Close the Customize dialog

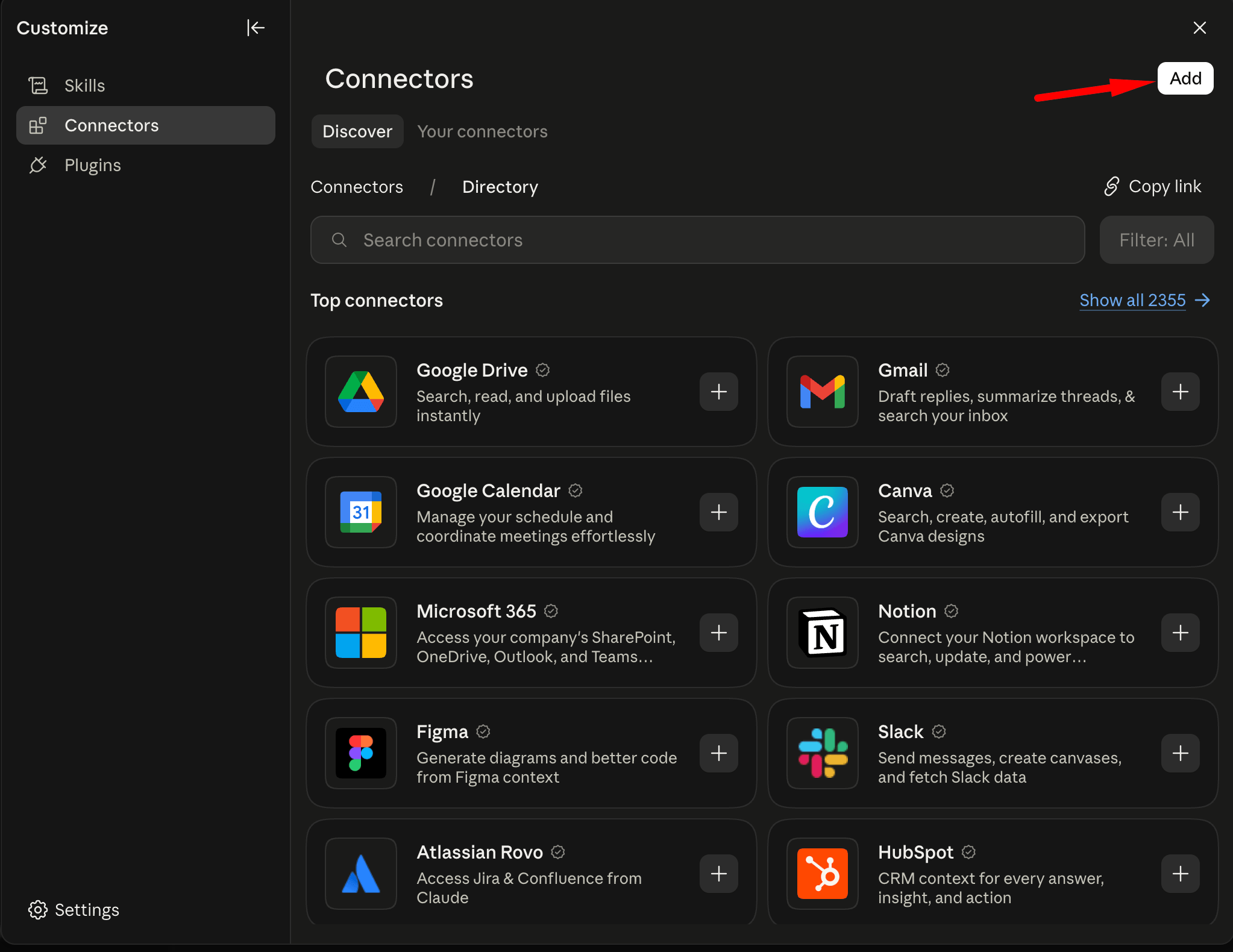tap(1199, 28)
